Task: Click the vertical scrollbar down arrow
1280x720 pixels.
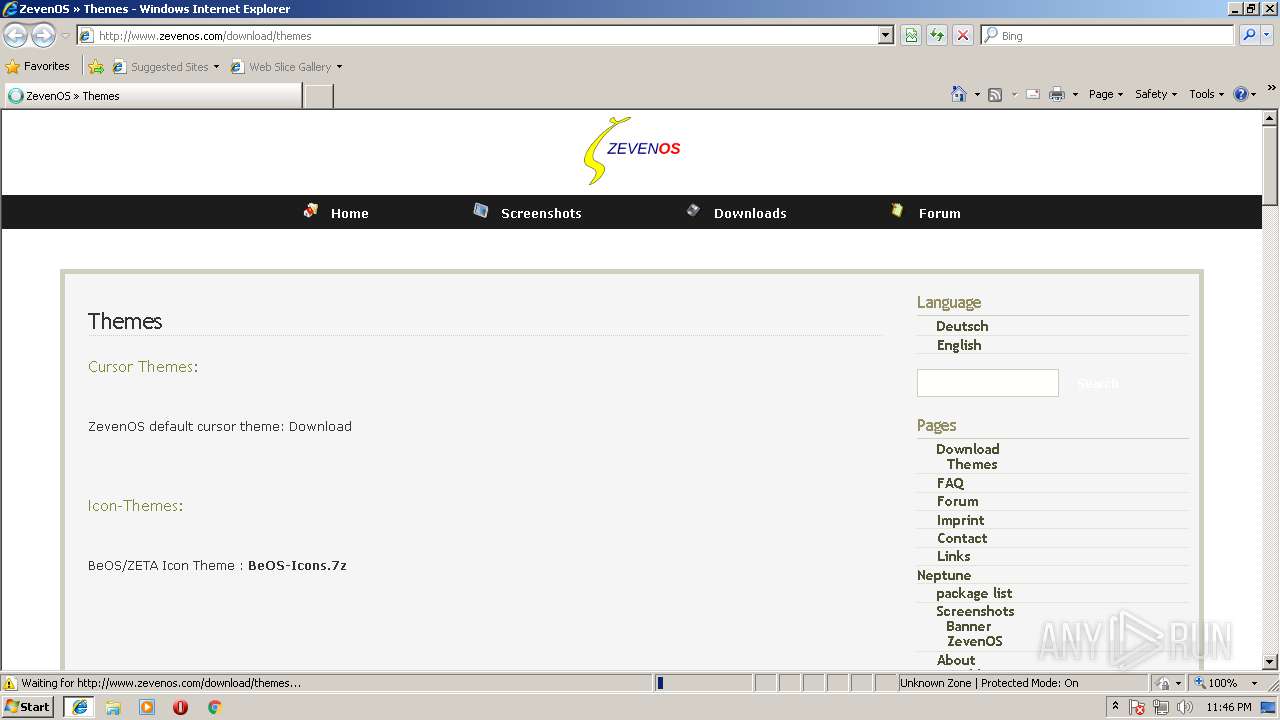Action: (x=1270, y=661)
